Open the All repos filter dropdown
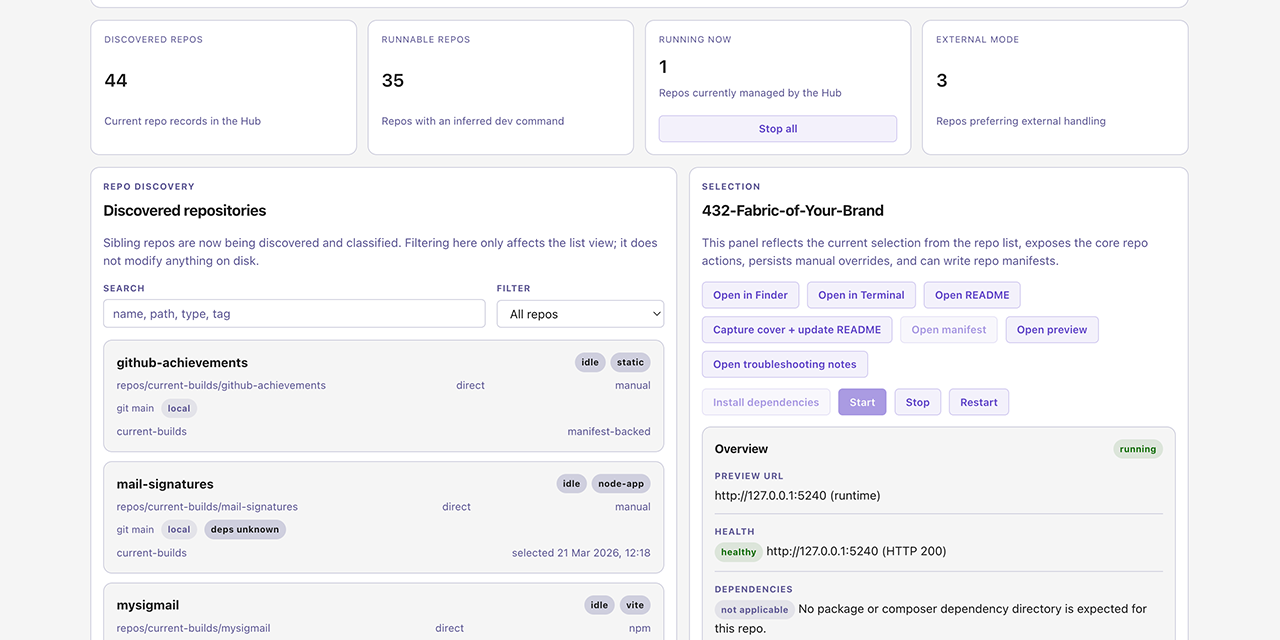 pyautogui.click(x=580, y=314)
